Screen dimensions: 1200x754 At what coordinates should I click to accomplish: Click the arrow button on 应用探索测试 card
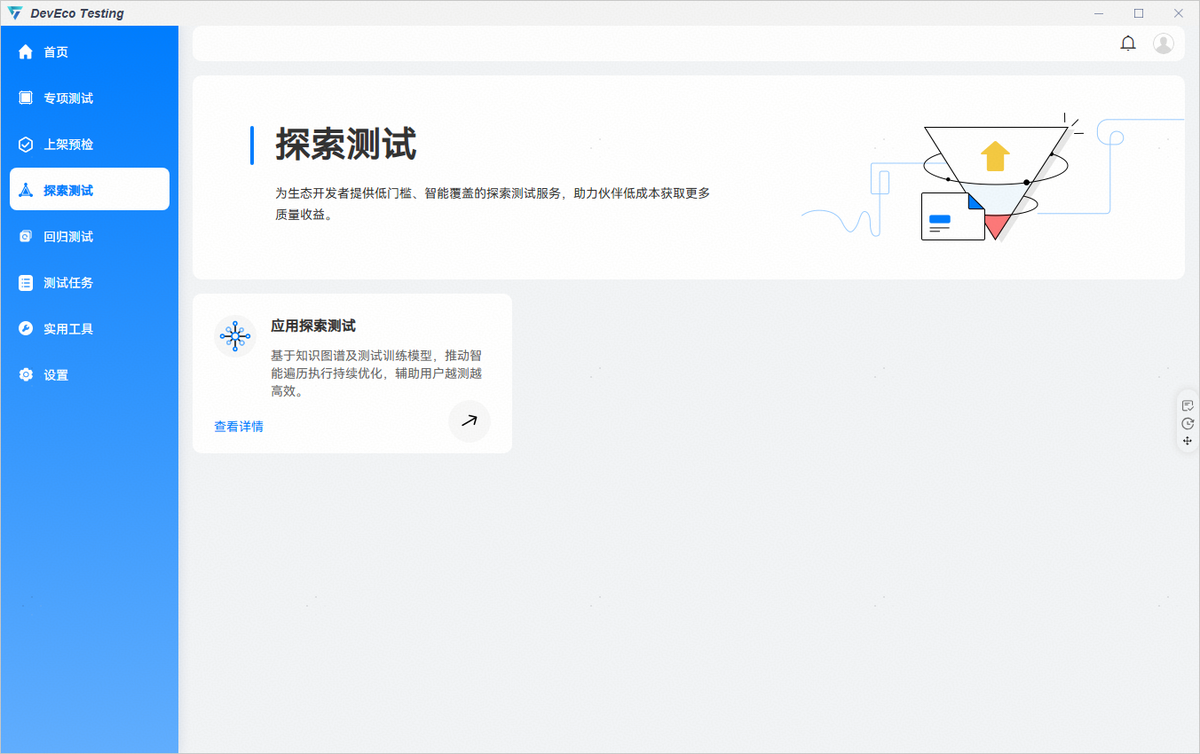[469, 421]
